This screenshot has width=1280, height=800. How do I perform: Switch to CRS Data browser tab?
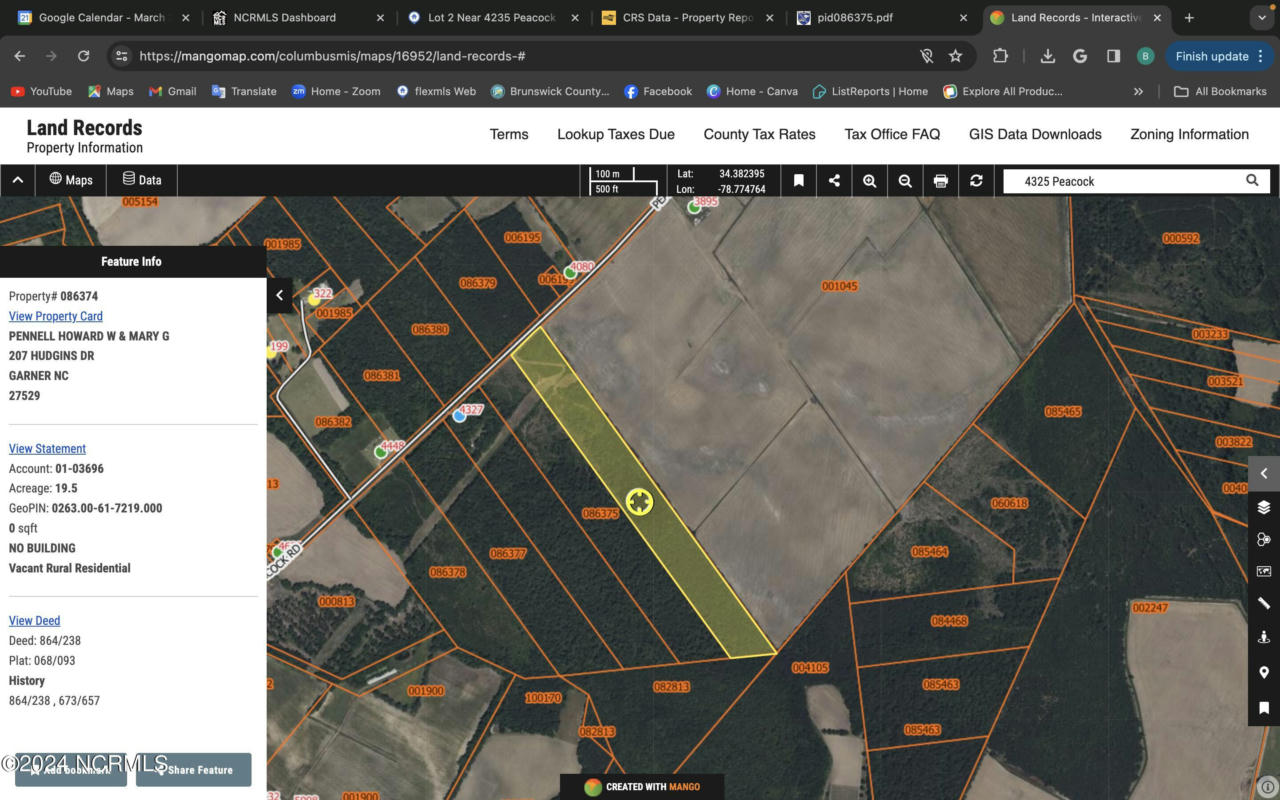687,18
